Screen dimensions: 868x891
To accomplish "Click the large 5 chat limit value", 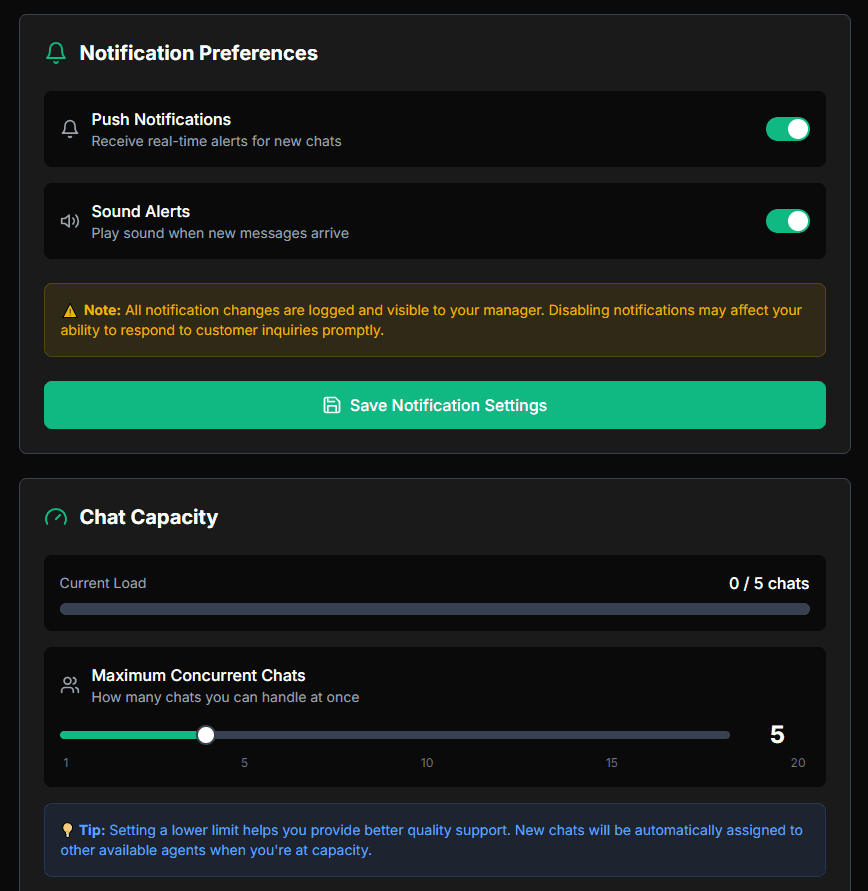I will click(x=778, y=734).
